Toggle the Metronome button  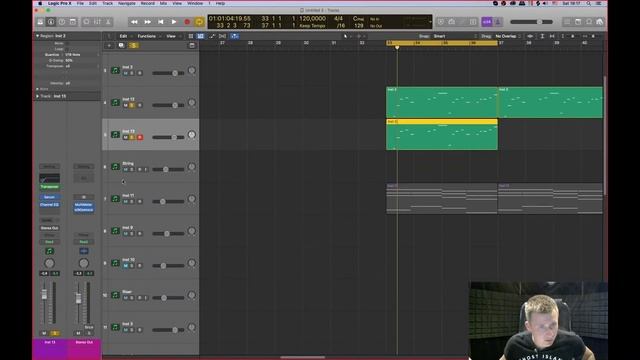(498, 22)
